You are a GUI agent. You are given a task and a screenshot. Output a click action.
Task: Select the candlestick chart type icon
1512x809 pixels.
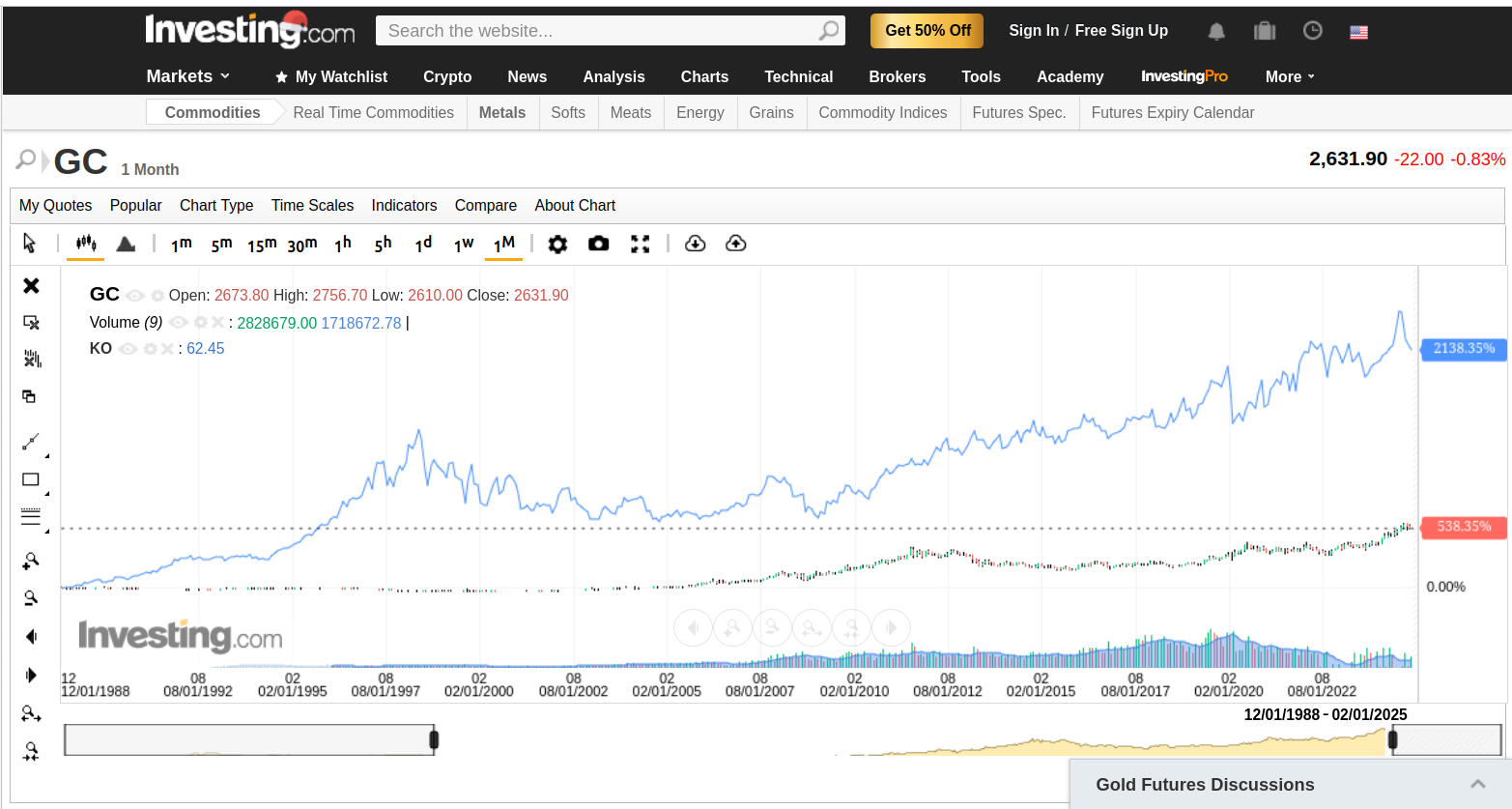[86, 244]
